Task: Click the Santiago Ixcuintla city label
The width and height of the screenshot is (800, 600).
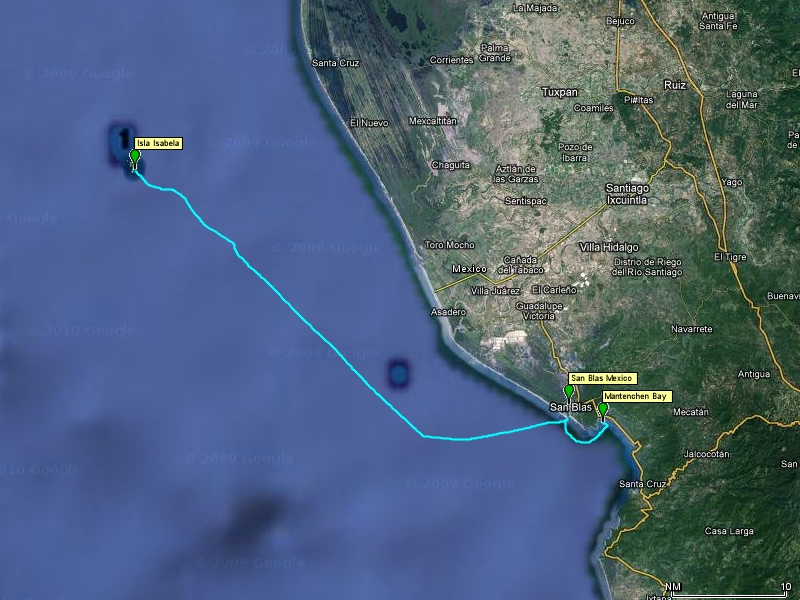Action: pos(627,194)
